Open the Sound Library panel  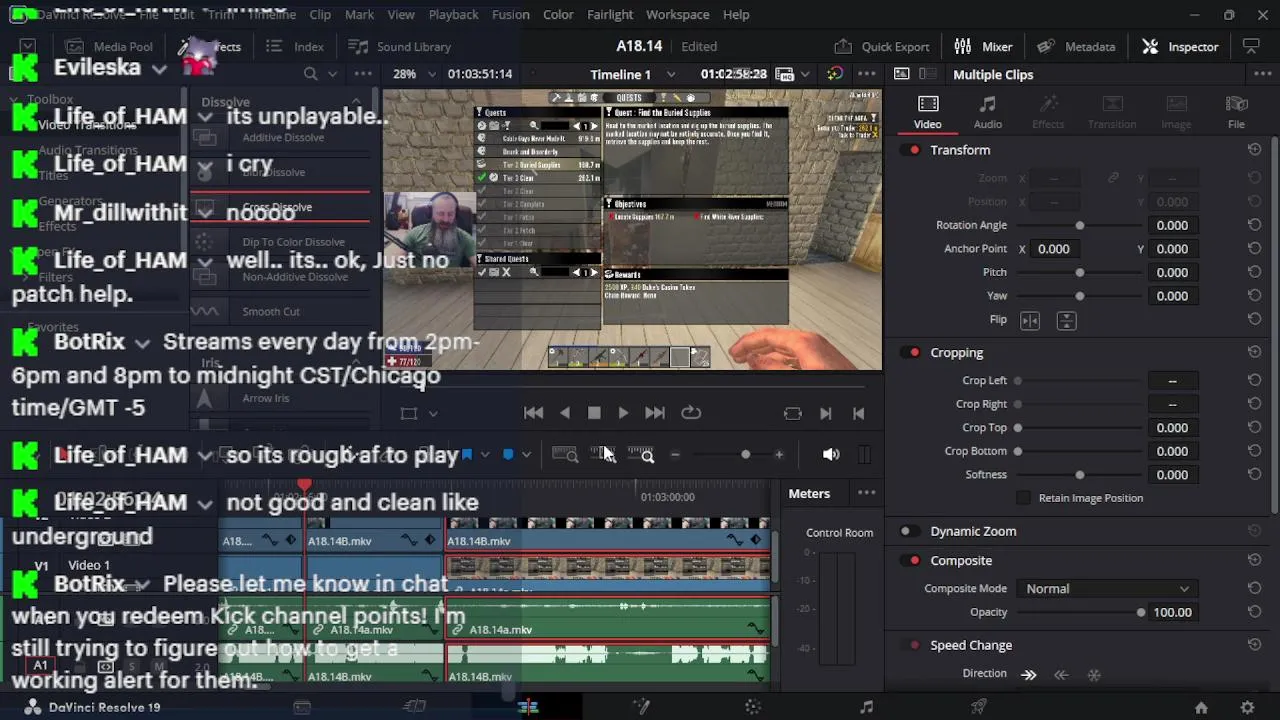(x=399, y=46)
